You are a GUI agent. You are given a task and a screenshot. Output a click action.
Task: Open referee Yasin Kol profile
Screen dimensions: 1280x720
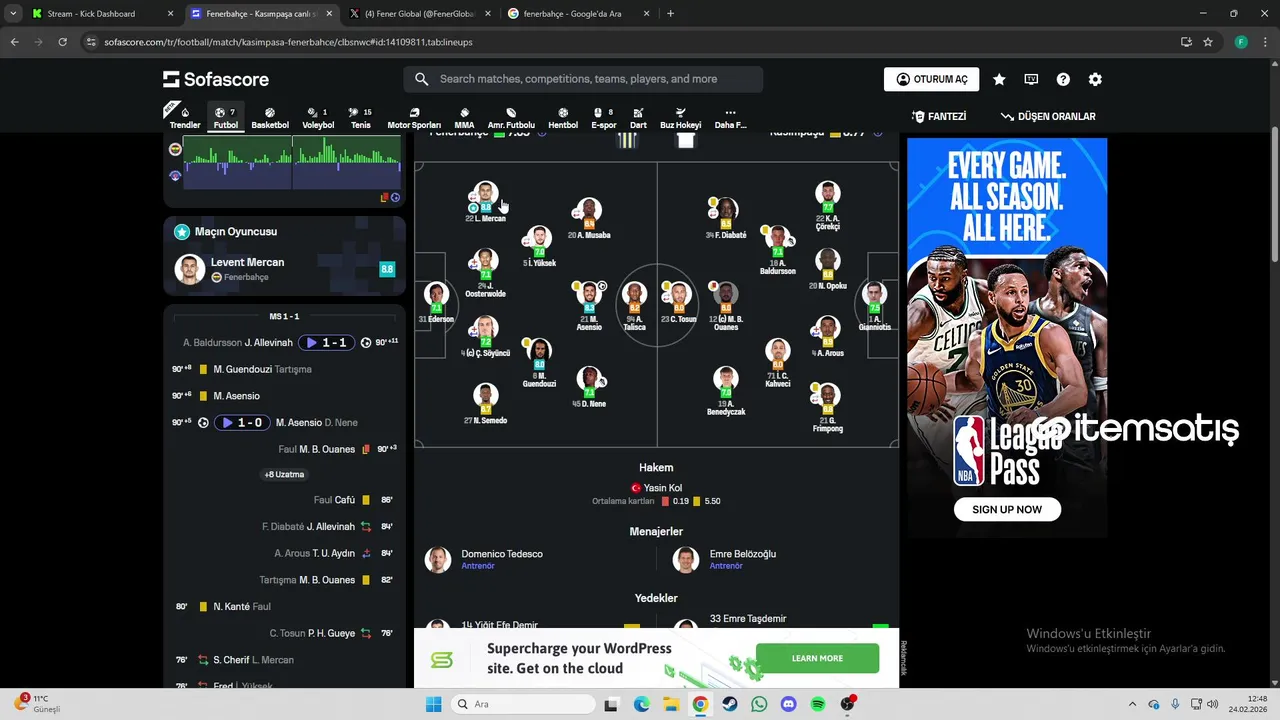tap(657, 488)
